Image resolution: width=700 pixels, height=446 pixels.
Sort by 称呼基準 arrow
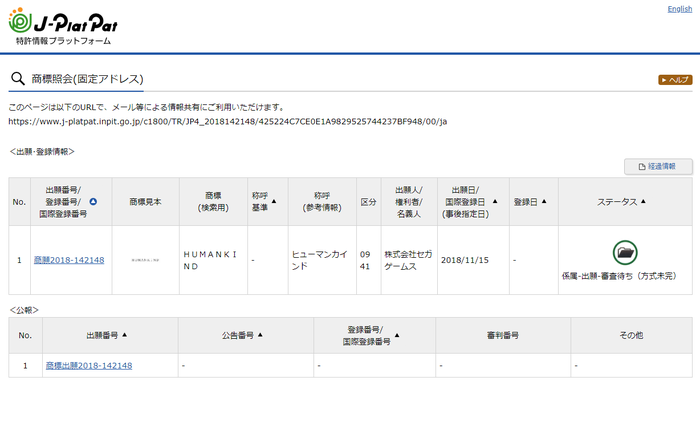pos(274,201)
